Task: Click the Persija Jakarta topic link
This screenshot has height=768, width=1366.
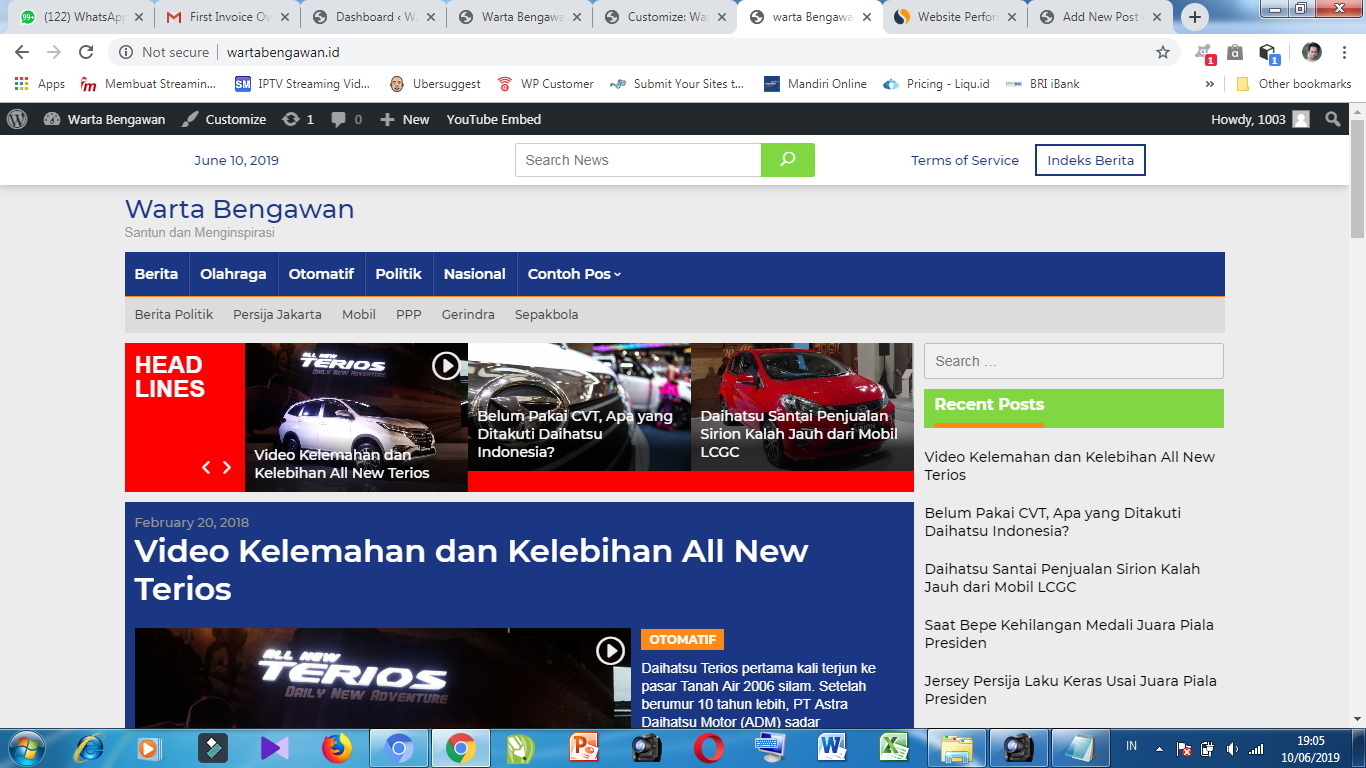Action: point(277,314)
